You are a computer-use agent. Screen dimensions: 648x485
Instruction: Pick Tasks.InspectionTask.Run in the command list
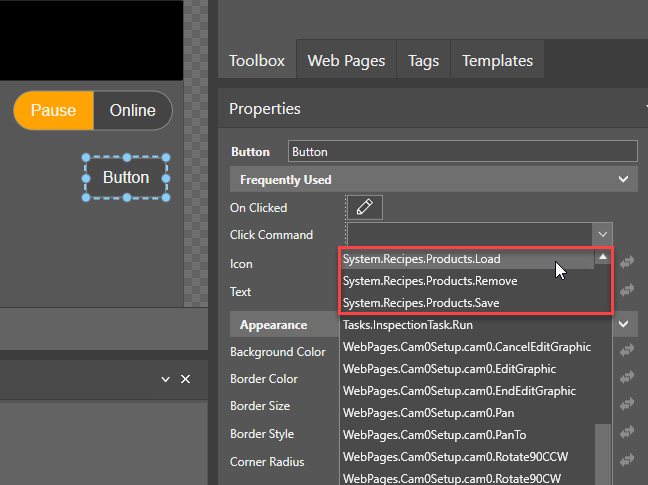[408, 325]
